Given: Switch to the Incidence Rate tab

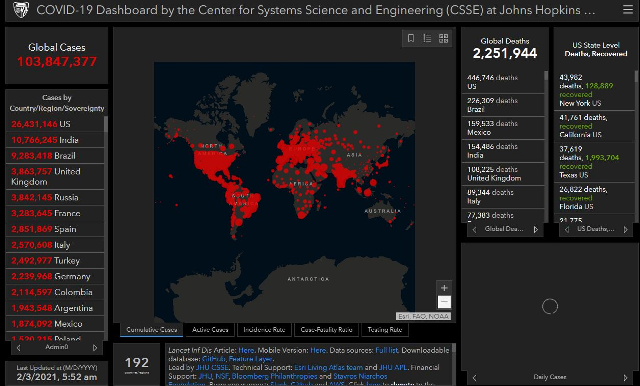Looking at the screenshot, I should tap(264, 330).
